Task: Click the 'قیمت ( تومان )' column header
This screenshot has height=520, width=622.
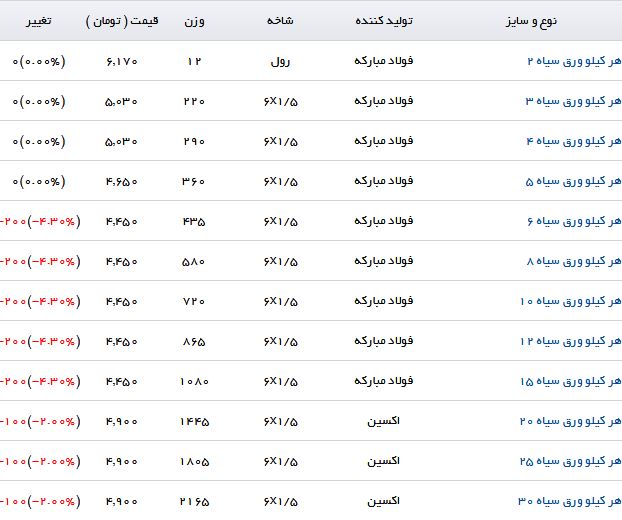Action: [x=122, y=21]
